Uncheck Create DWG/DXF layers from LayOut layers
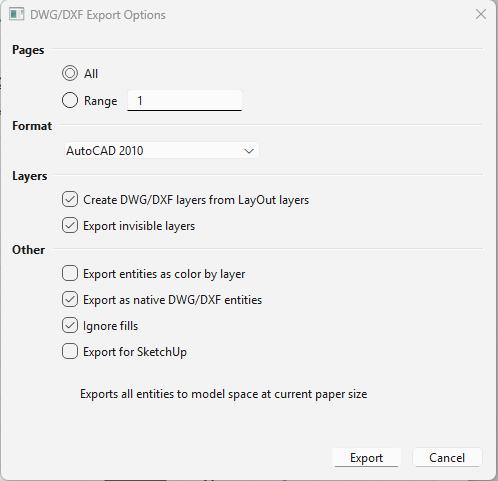Screen dimensions: 498x481 click(x=70, y=199)
